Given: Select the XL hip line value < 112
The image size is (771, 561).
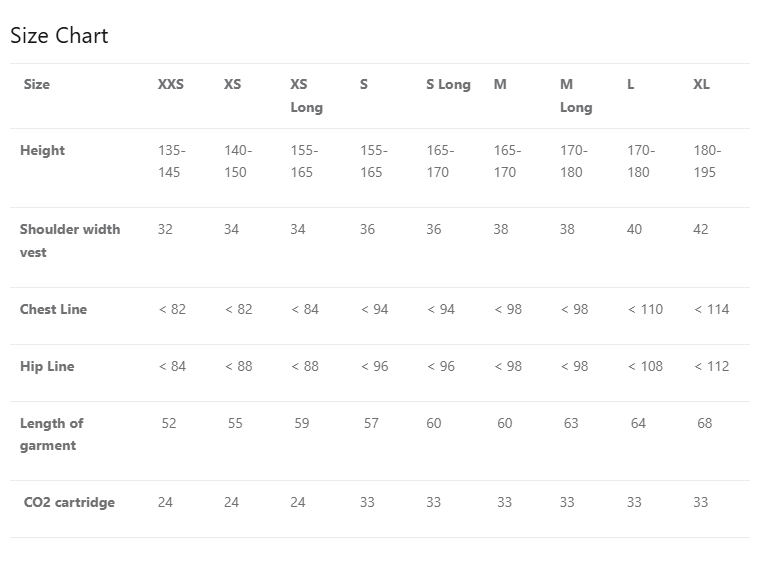Looking at the screenshot, I should (x=711, y=367).
